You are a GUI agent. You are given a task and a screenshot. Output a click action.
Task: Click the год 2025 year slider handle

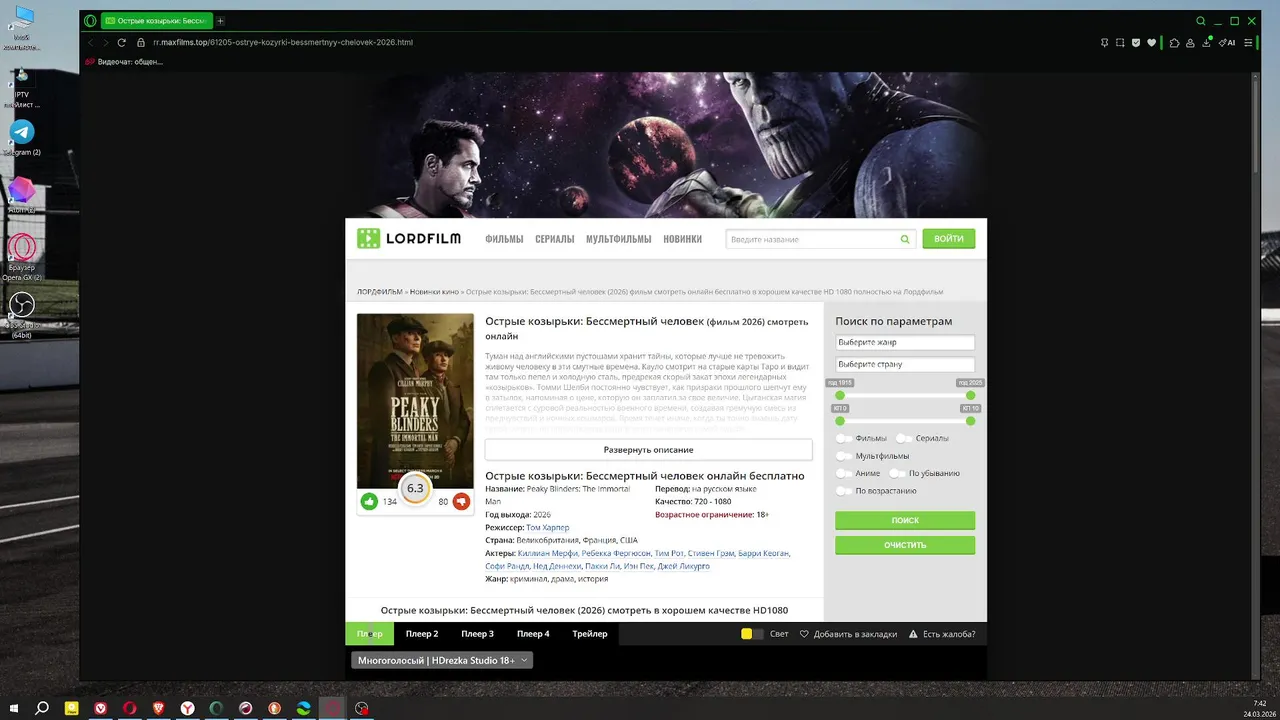(970, 395)
